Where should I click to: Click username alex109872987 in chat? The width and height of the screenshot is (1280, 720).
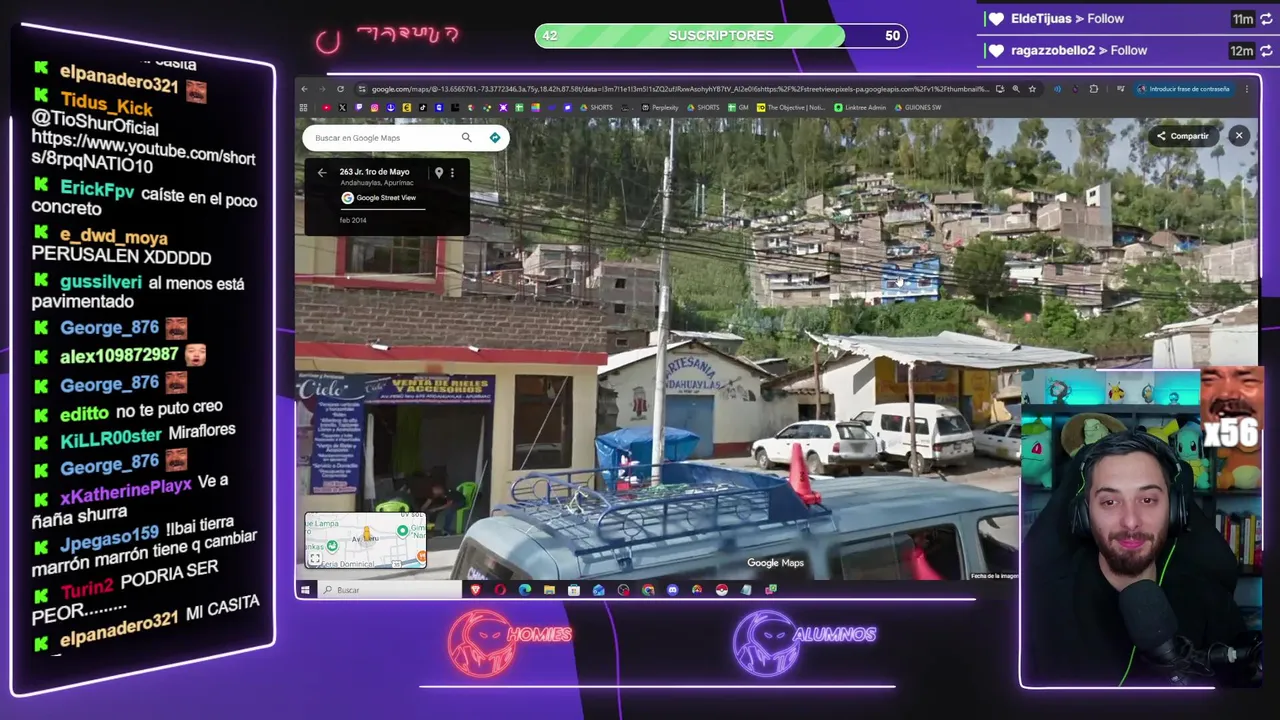coord(118,355)
